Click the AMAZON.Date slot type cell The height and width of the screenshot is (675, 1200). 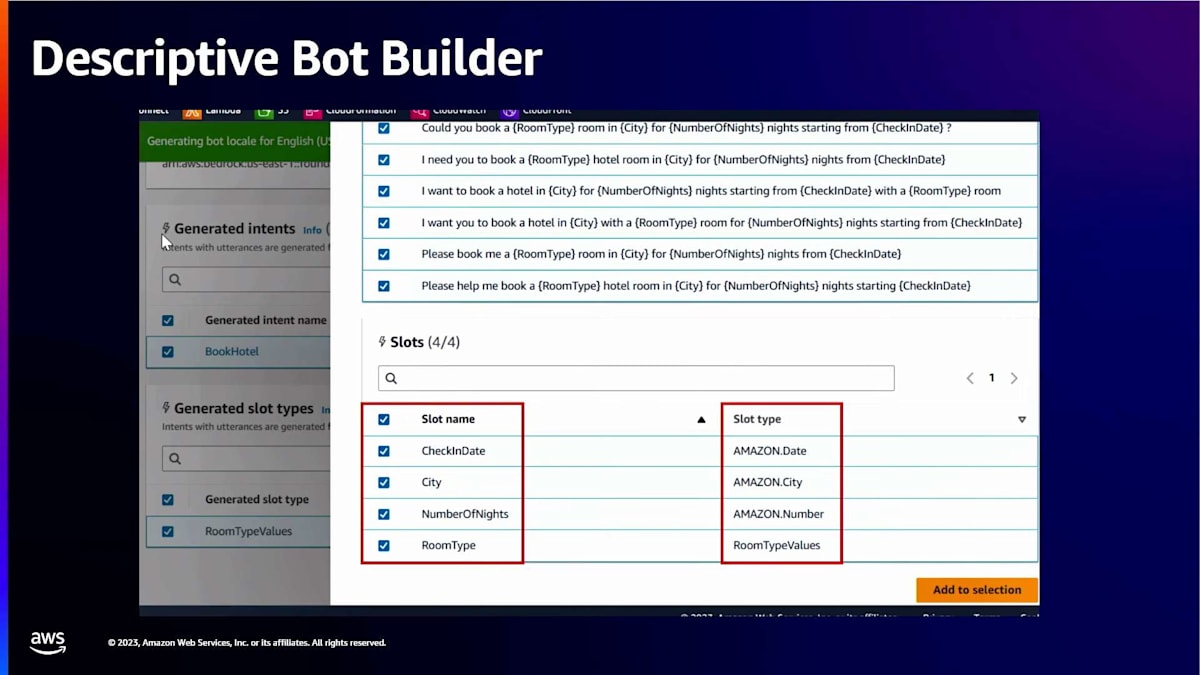point(770,451)
